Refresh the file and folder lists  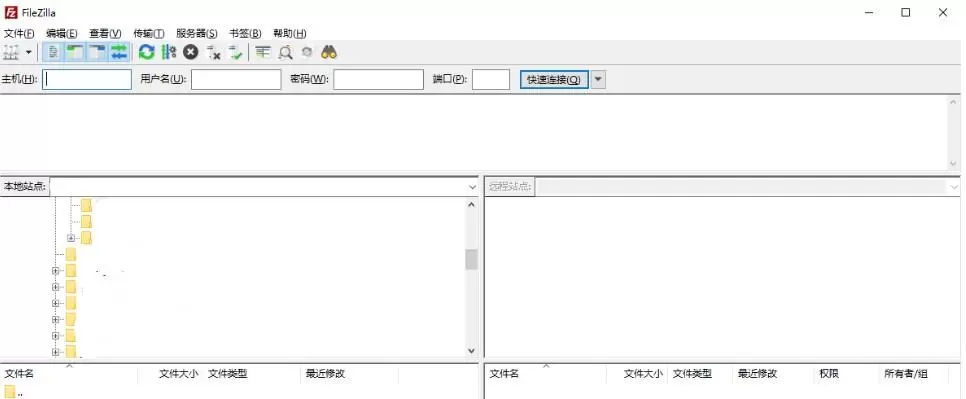tap(146, 52)
